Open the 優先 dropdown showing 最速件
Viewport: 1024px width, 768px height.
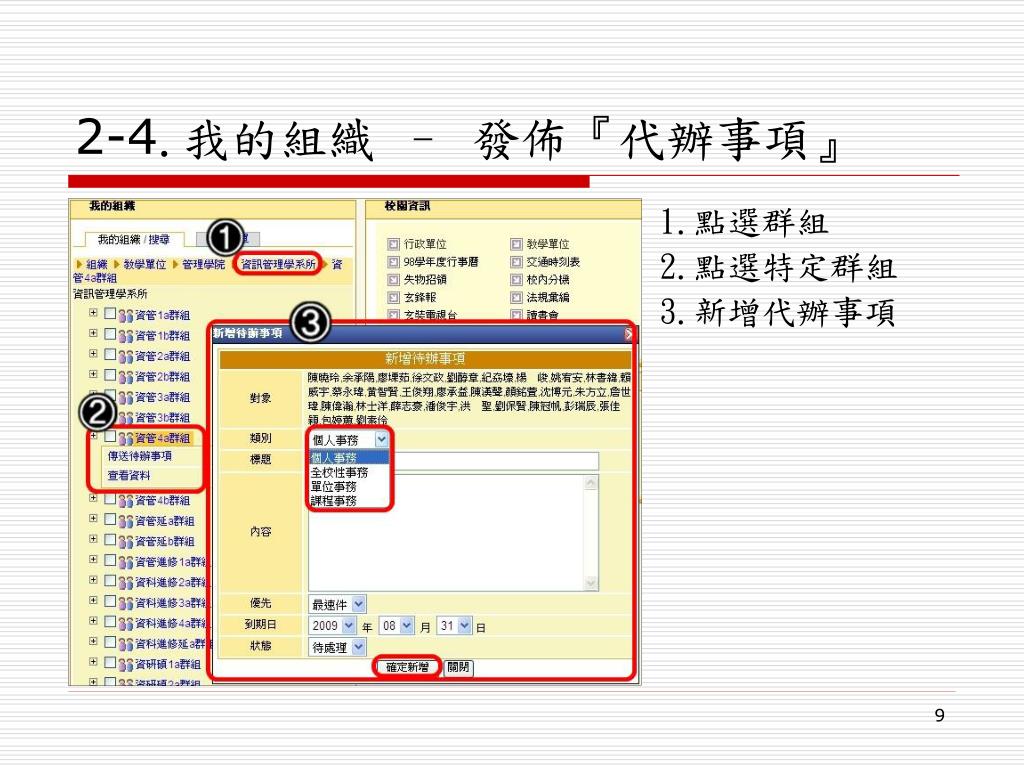point(337,604)
